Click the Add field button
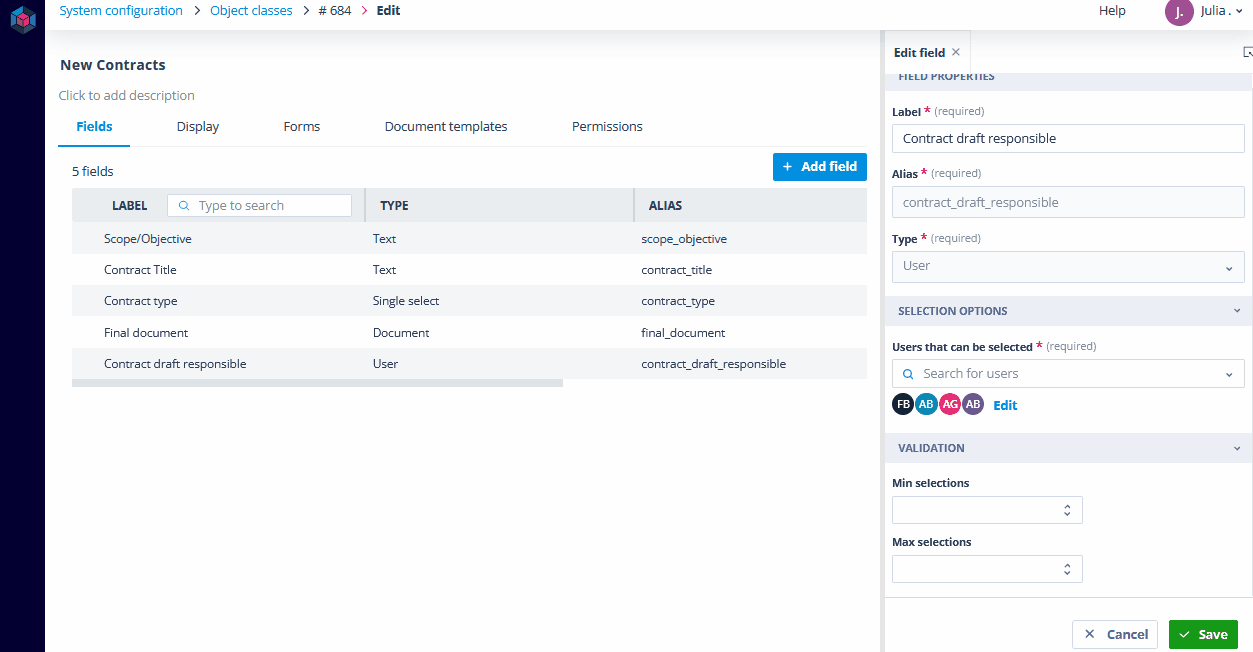This screenshot has height=652, width=1253. 820,167
